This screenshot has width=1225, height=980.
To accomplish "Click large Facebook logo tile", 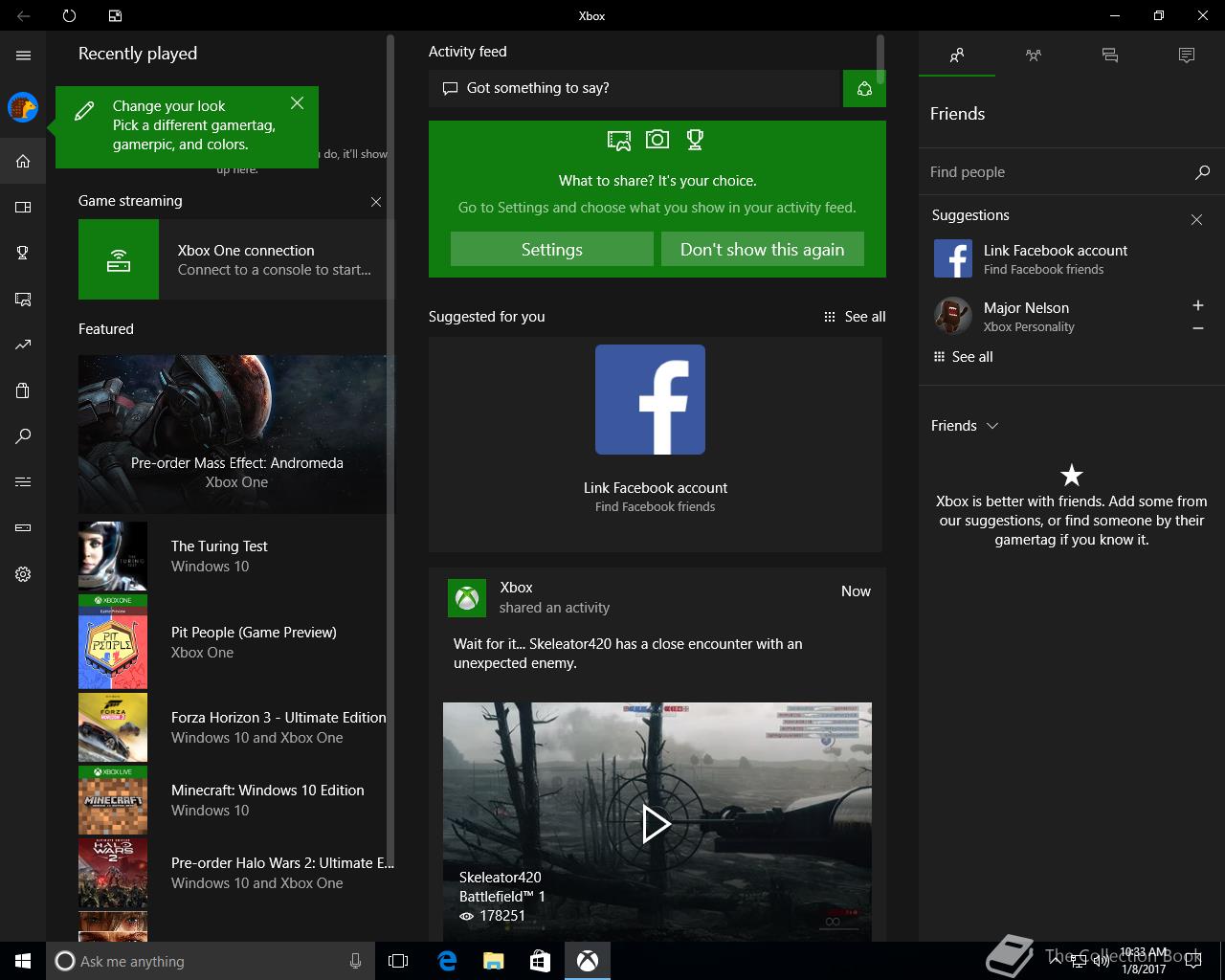I will tap(650, 399).
